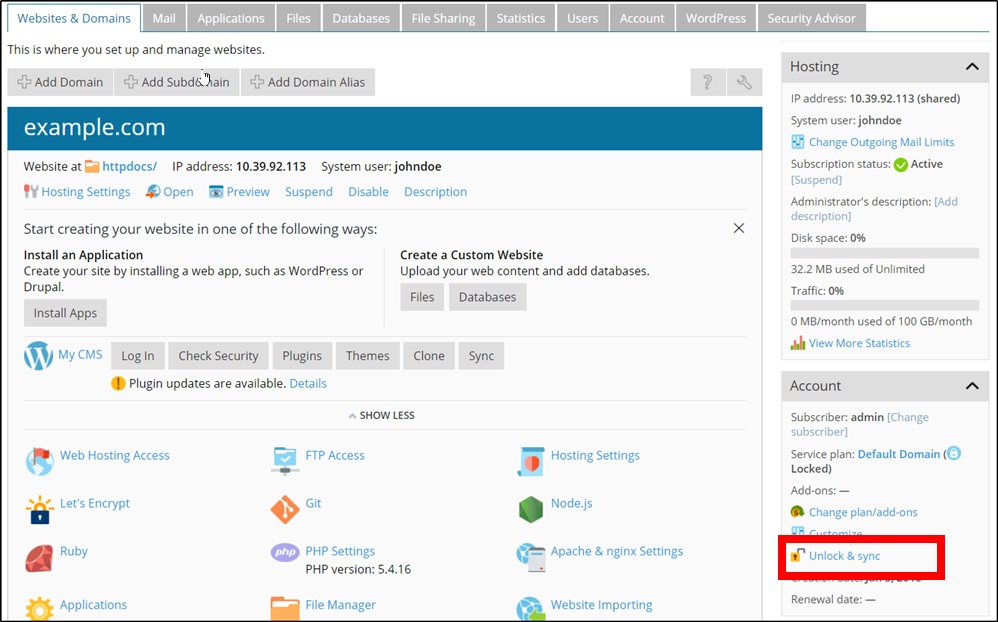
Task: Click the WordPress logo beside My CMS
Action: (x=38, y=356)
